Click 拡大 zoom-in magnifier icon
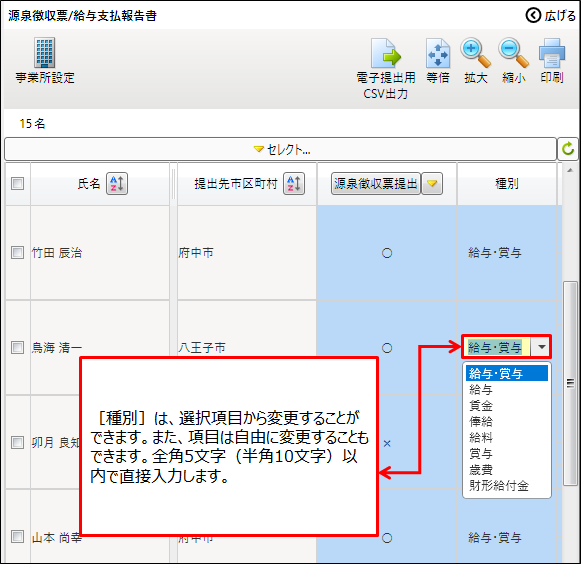This screenshot has width=581, height=564. (x=475, y=53)
